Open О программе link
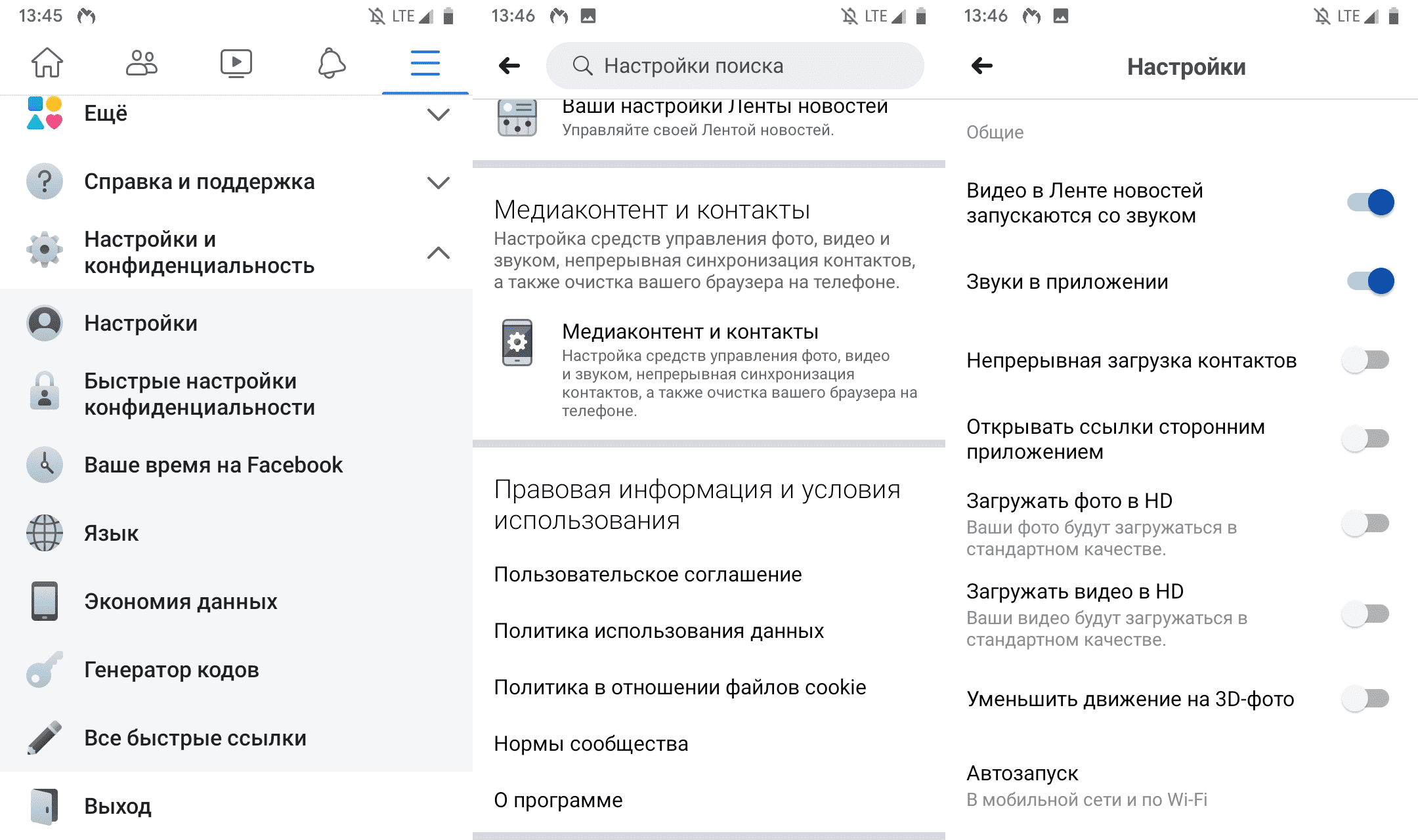 (x=558, y=800)
